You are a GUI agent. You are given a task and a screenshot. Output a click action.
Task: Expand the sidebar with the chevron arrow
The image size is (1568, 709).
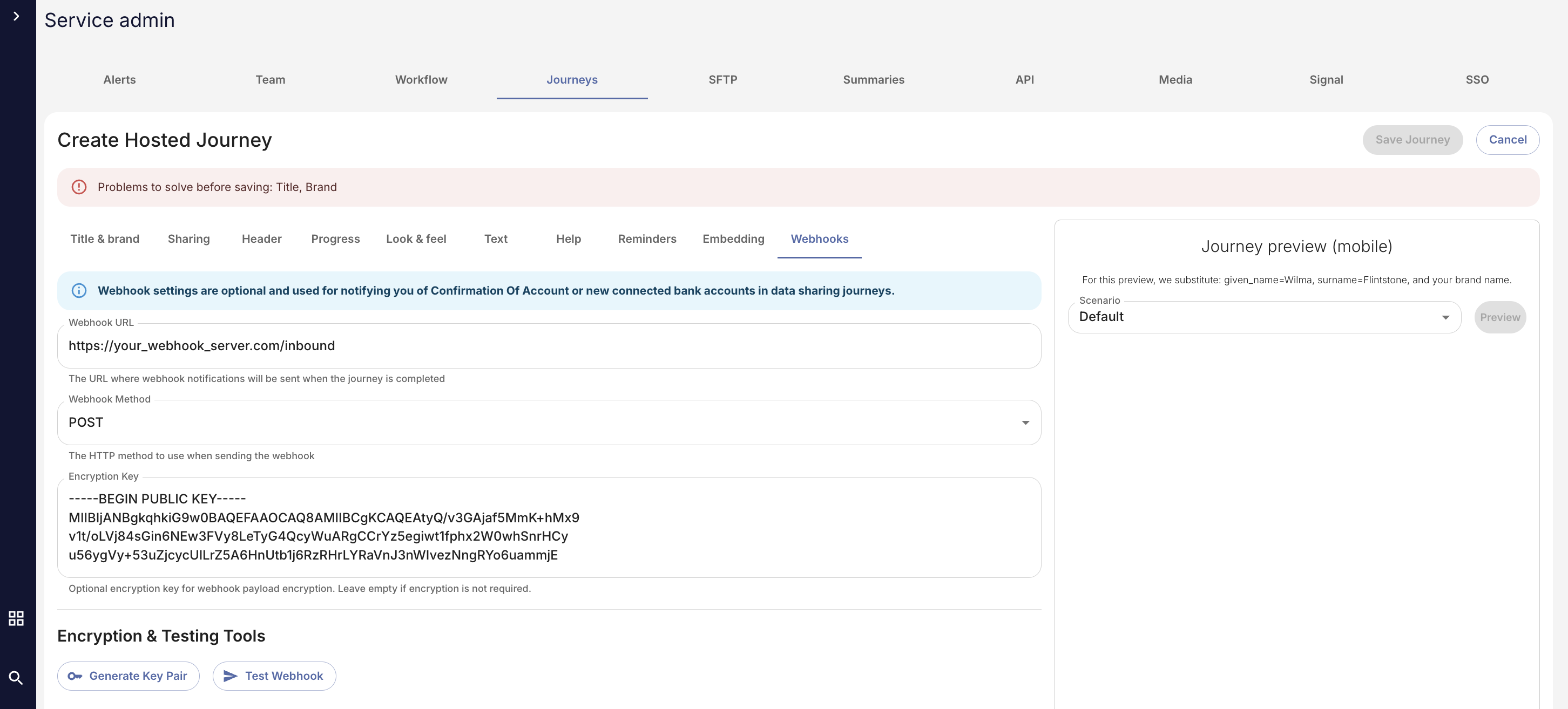[16, 16]
